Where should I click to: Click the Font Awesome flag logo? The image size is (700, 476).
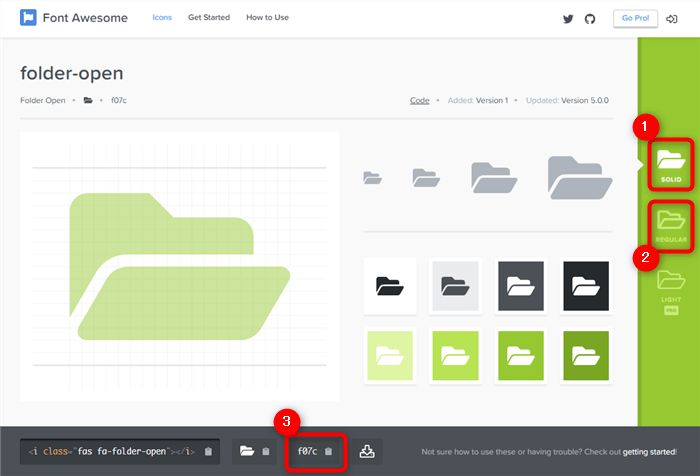[x=28, y=18]
